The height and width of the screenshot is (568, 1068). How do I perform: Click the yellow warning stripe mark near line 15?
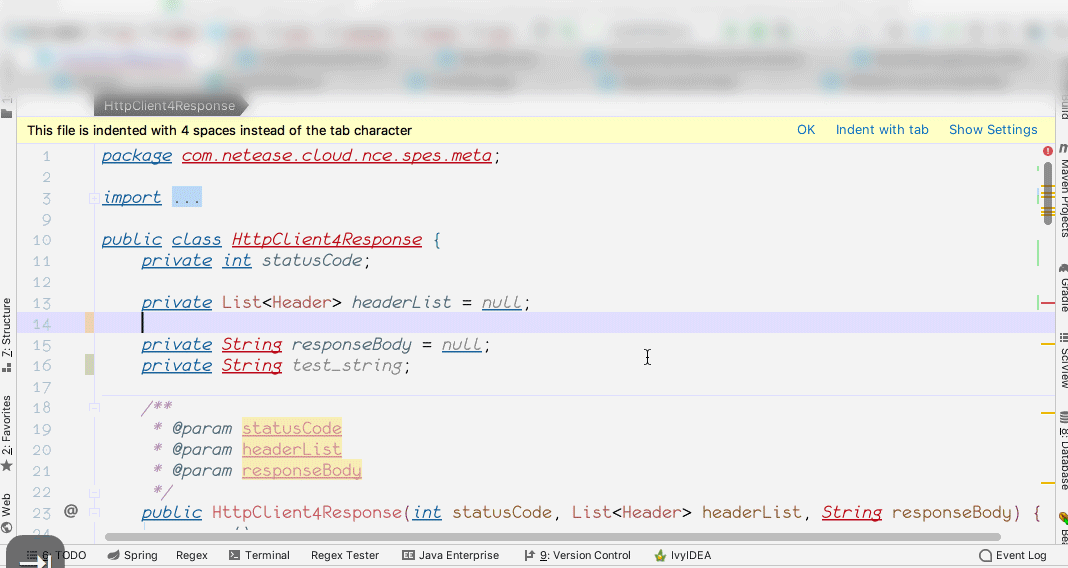pyautogui.click(x=1048, y=344)
